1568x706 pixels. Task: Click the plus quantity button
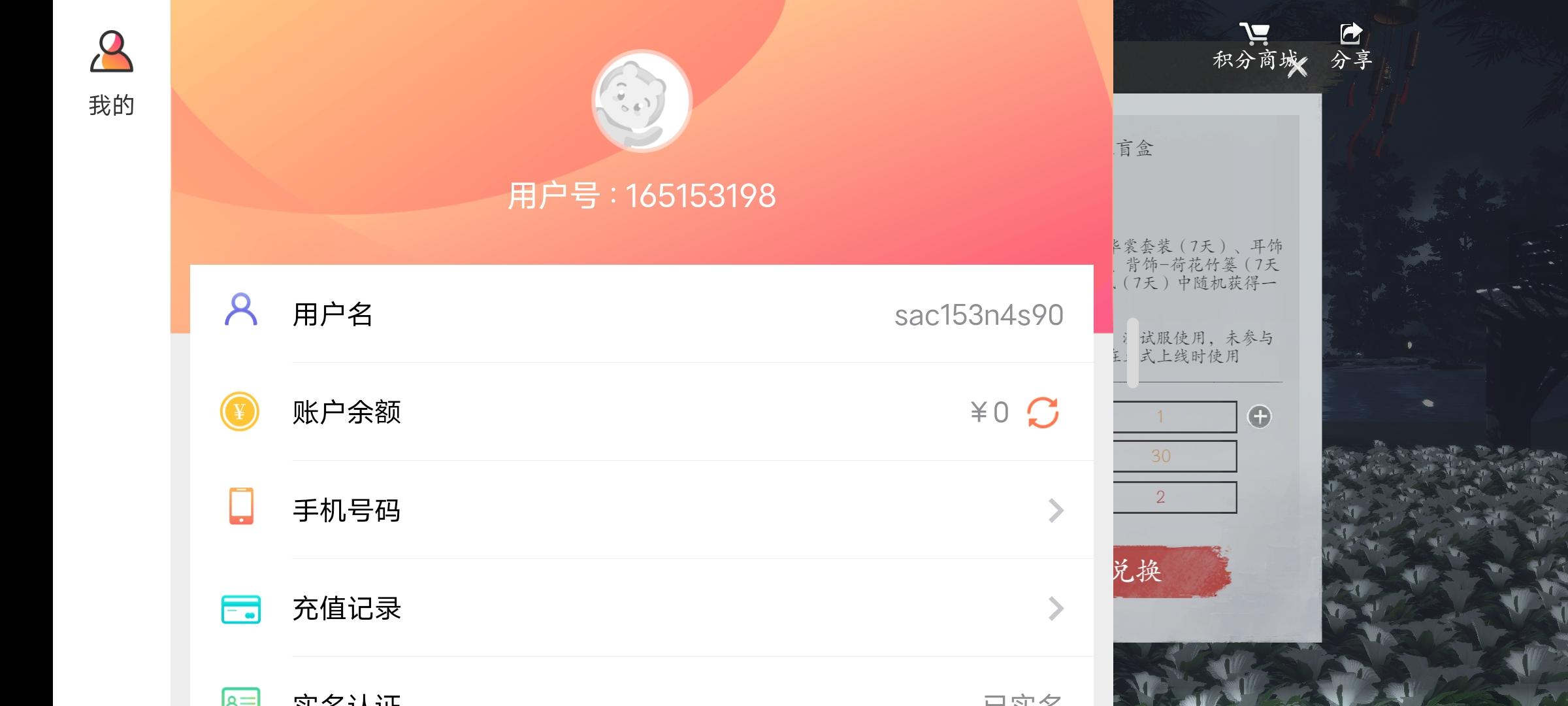pos(1260,416)
